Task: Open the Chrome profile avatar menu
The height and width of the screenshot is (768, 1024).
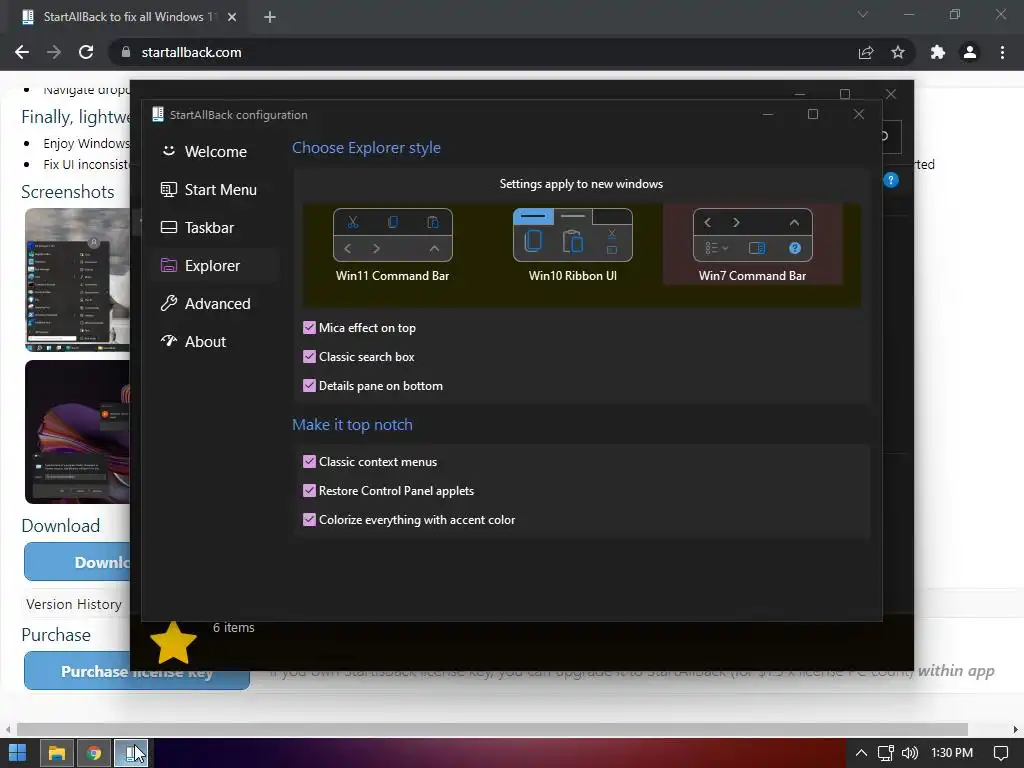Action: [x=970, y=52]
